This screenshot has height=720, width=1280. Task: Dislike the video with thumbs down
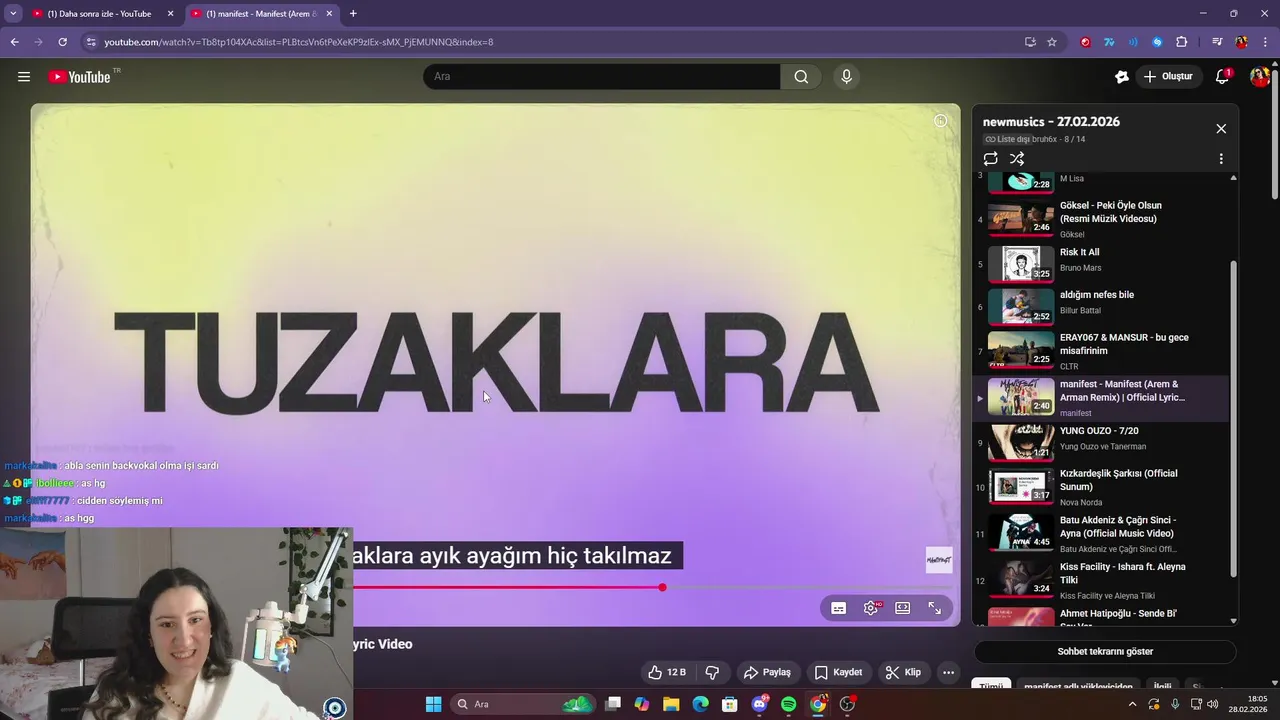[x=712, y=672]
